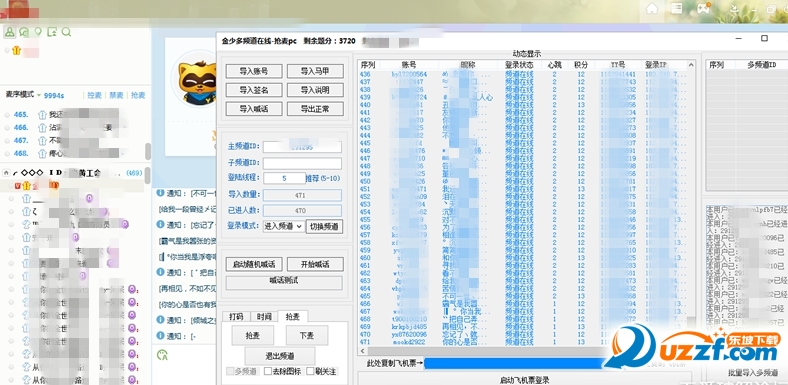Open the game controller icon
788x385 pixels.
[x=703, y=9]
